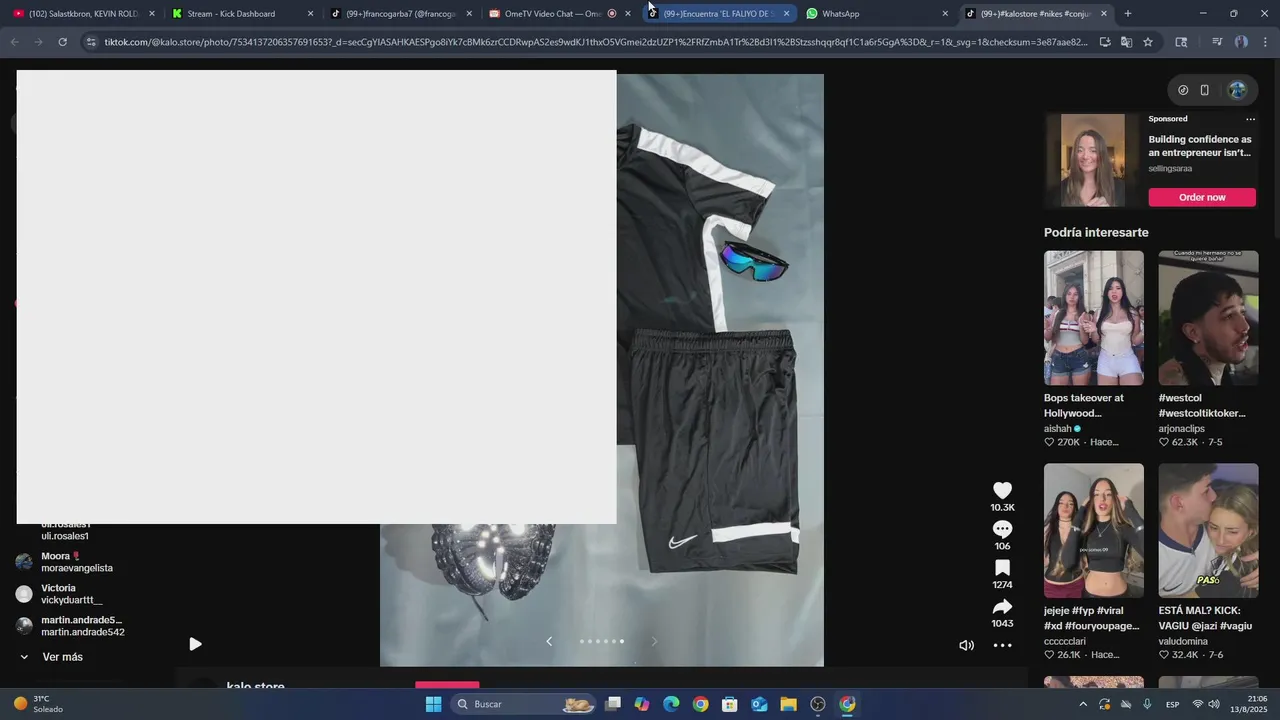
Task: Switch to the Salastkbron YouTube tab
Action: (x=84, y=14)
